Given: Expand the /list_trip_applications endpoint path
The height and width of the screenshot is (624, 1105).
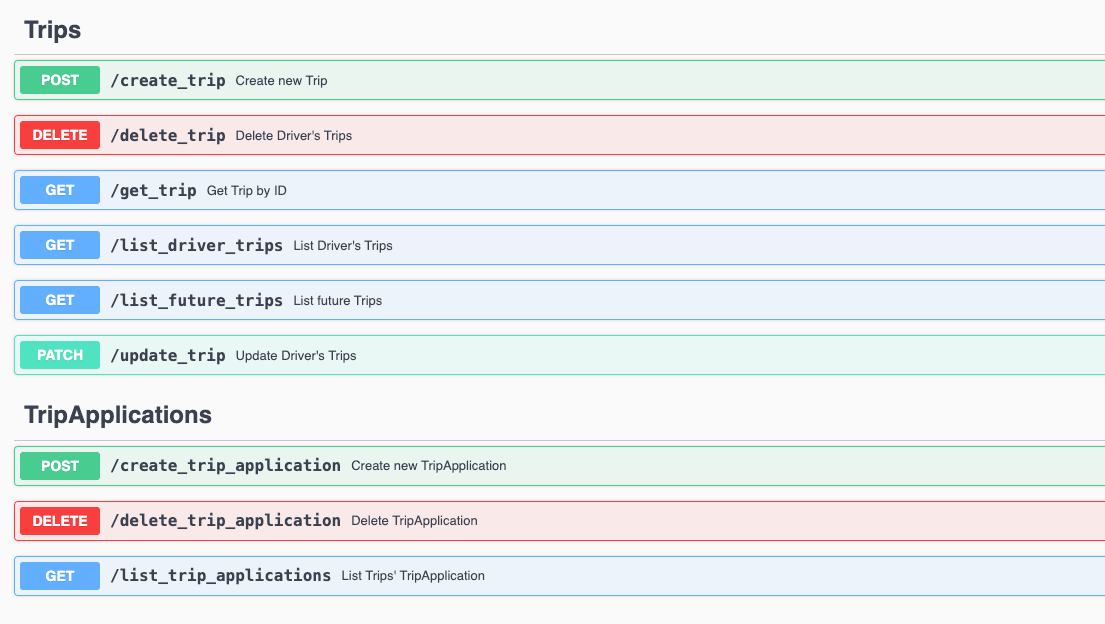Looking at the screenshot, I should pos(220,576).
